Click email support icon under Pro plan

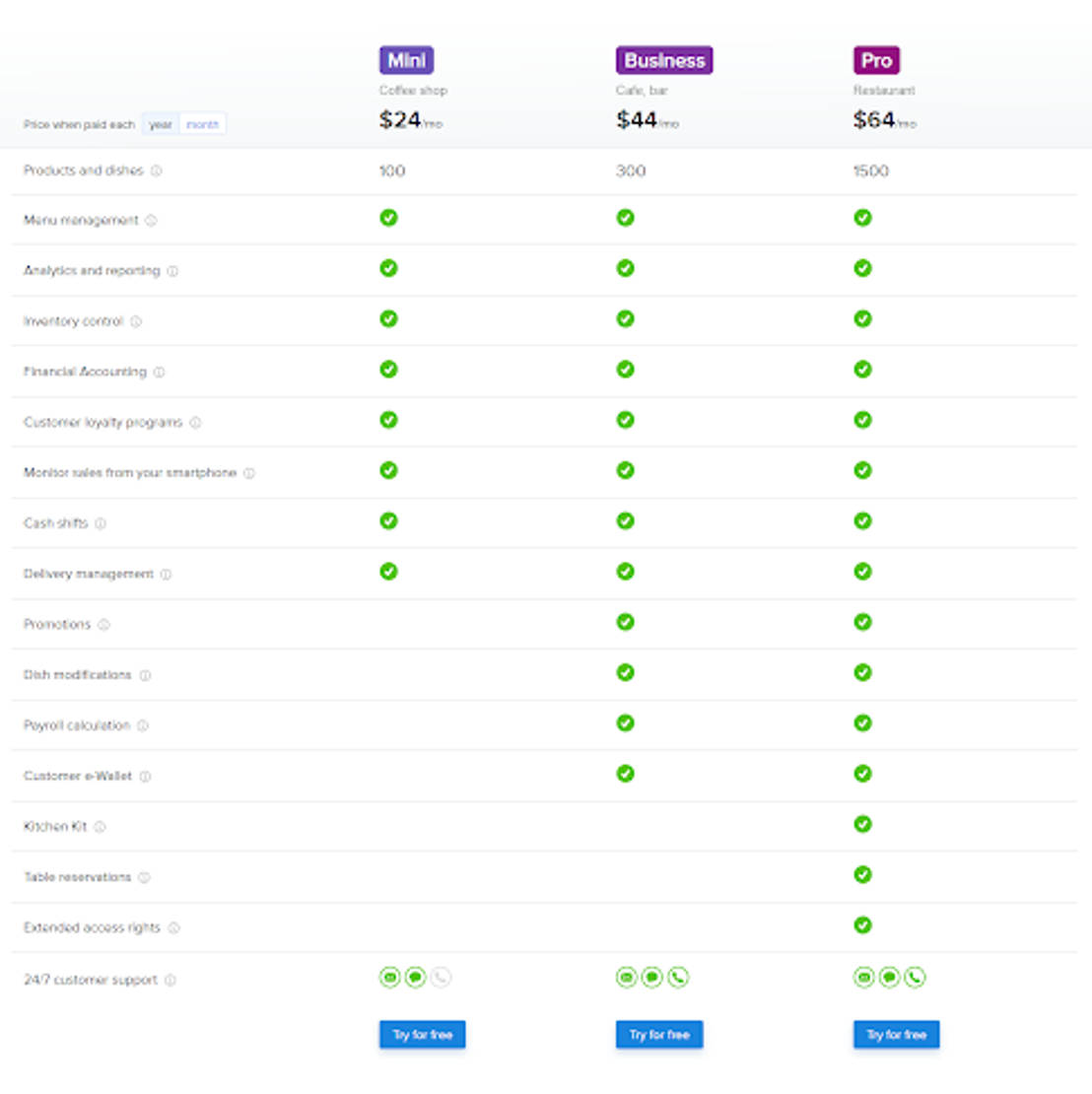click(x=863, y=978)
